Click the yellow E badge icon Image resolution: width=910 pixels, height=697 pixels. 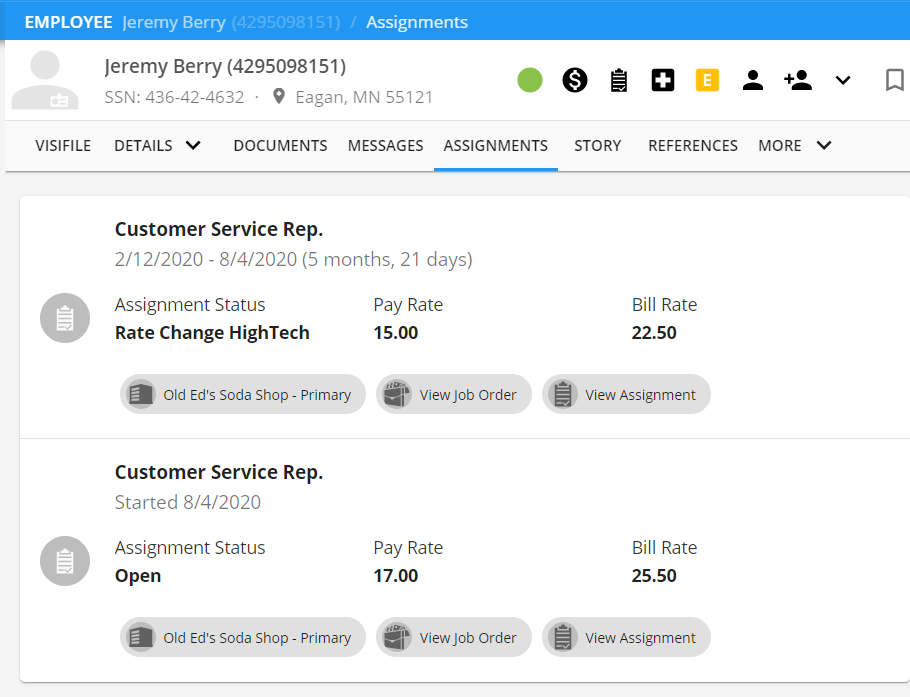[x=707, y=80]
